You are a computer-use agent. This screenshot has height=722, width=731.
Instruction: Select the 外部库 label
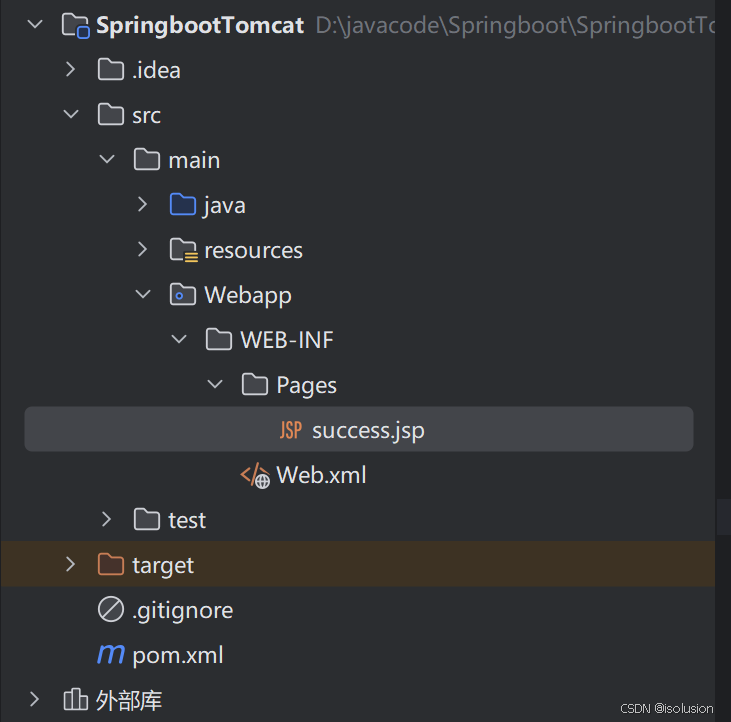tap(129, 700)
